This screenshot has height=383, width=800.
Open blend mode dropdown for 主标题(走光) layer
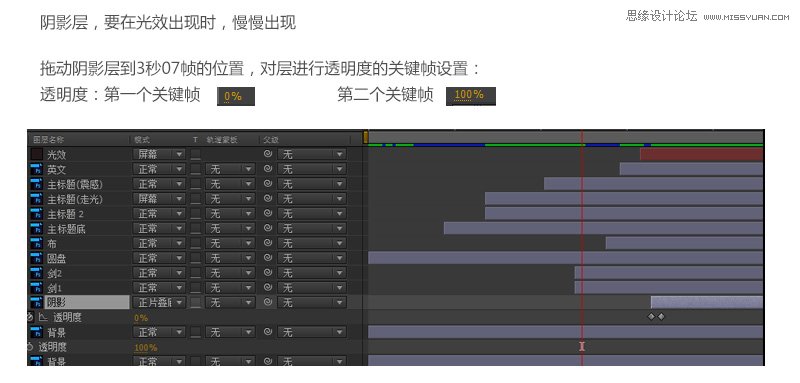coord(159,198)
